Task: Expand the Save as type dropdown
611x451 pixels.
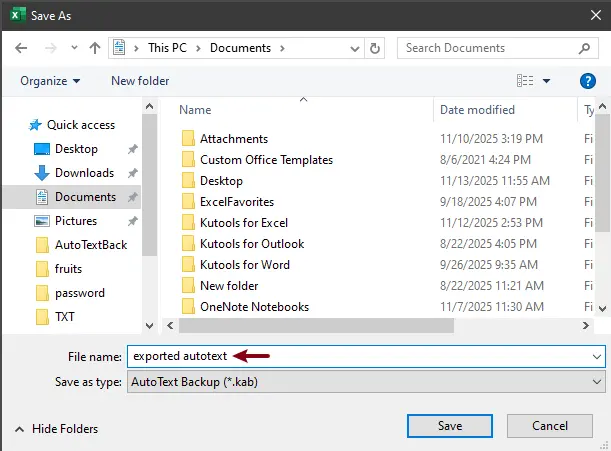Action: [597, 382]
